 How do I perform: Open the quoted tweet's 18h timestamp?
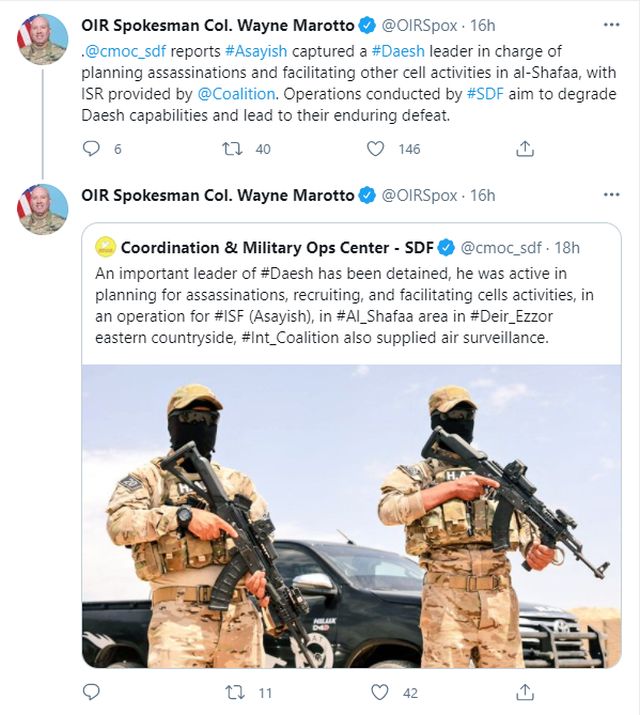565,247
